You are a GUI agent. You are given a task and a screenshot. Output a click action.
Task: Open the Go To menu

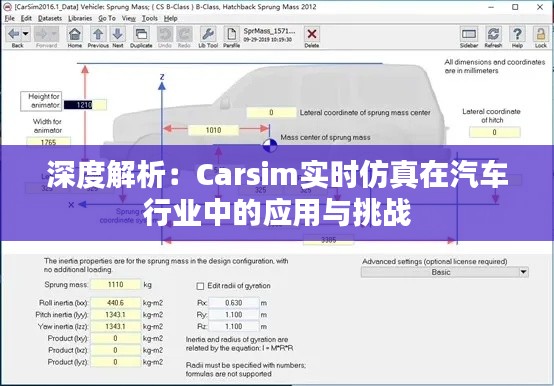click(x=107, y=18)
